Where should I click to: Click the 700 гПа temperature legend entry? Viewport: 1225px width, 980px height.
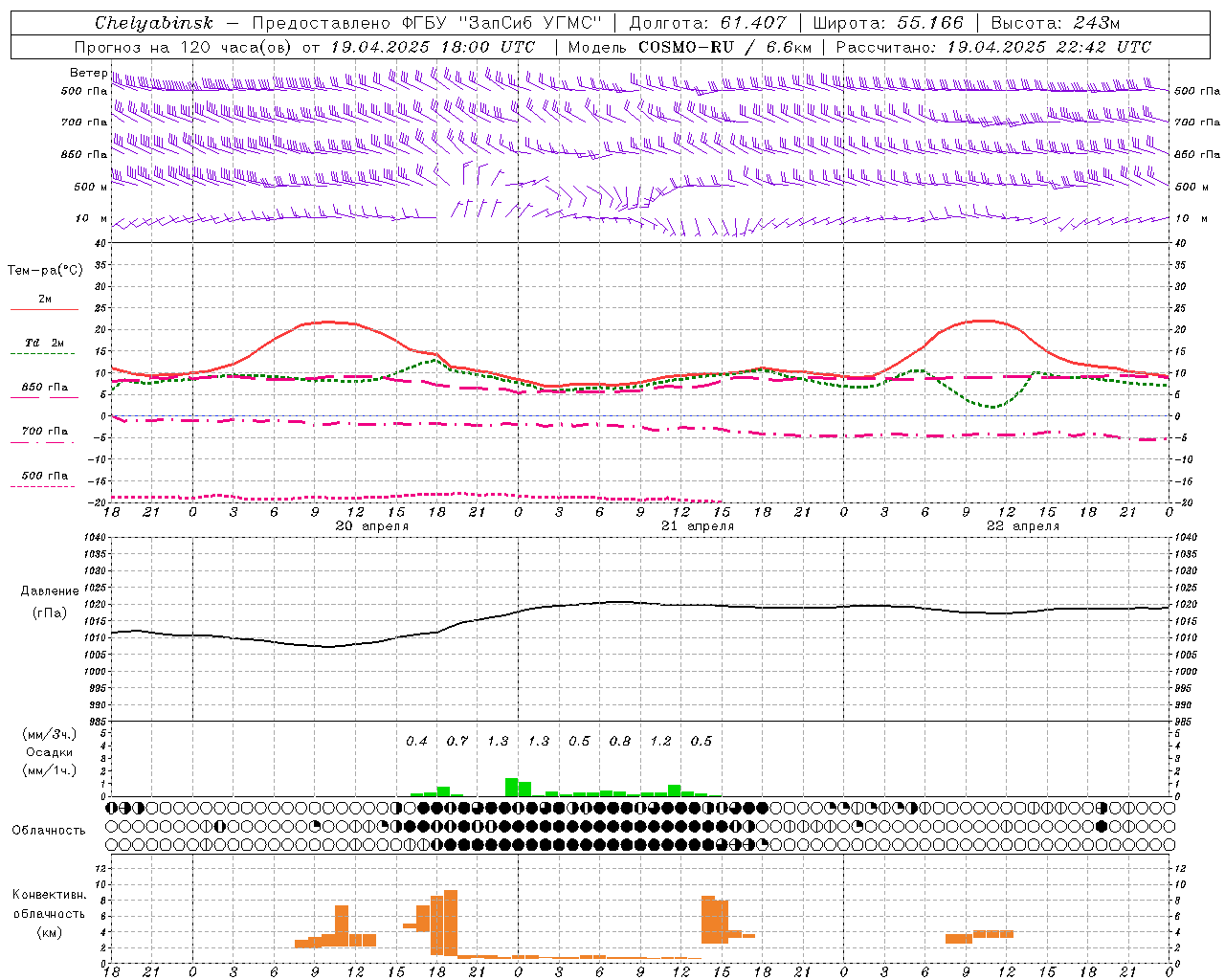click(44, 431)
